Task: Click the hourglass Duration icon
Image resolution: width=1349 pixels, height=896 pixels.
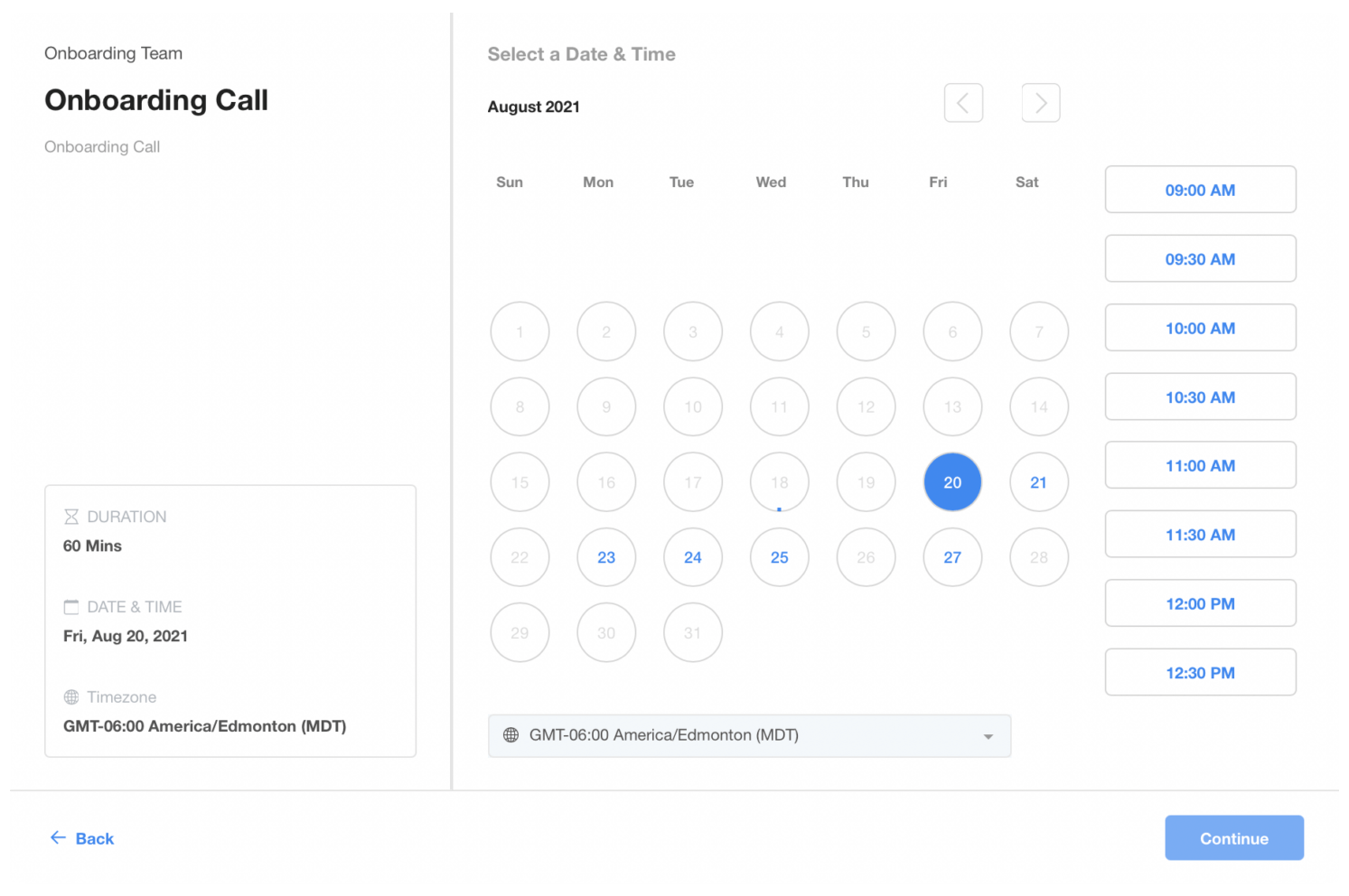Action: [x=71, y=517]
